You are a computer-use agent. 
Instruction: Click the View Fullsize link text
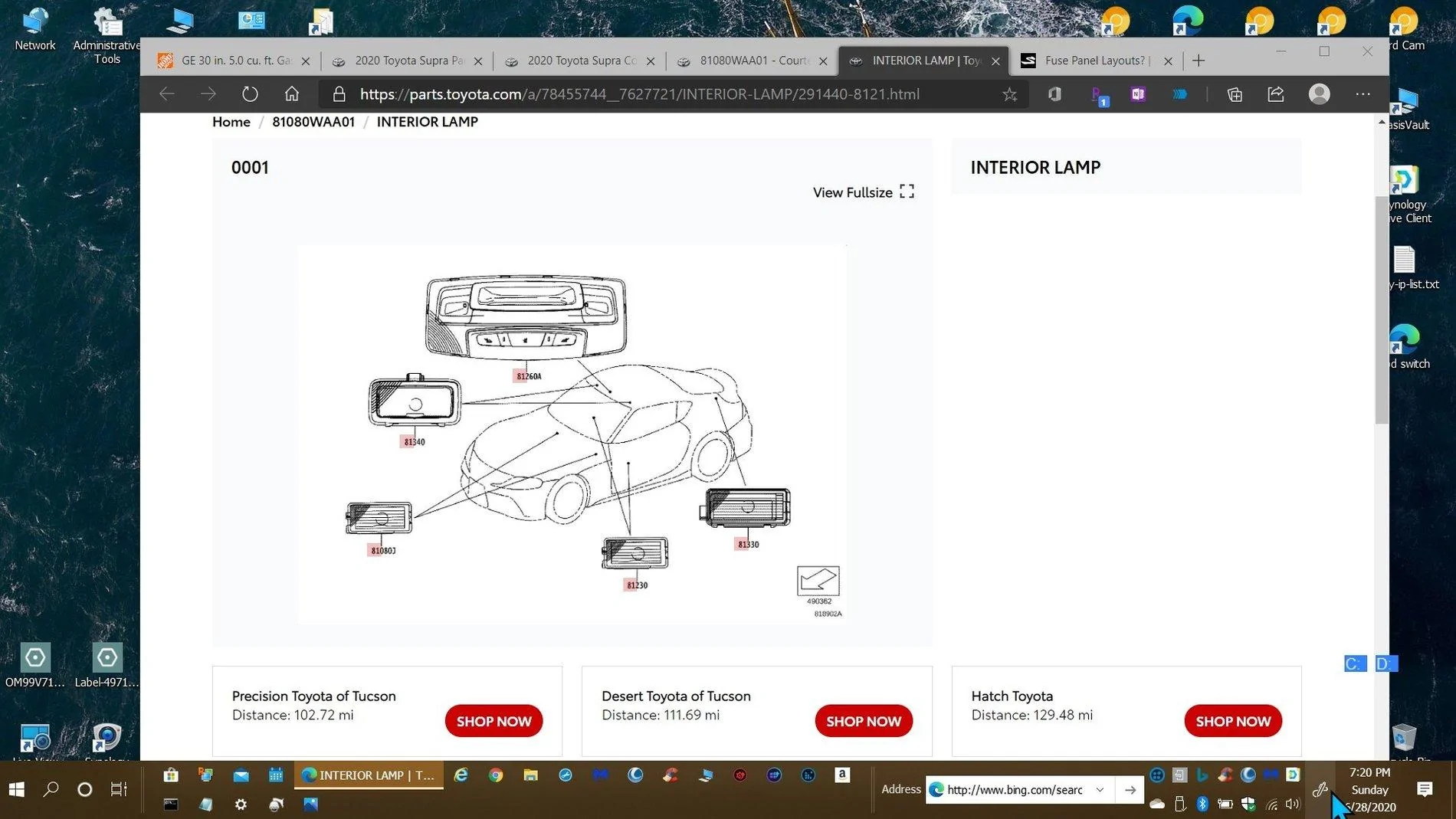pyautogui.click(x=852, y=192)
